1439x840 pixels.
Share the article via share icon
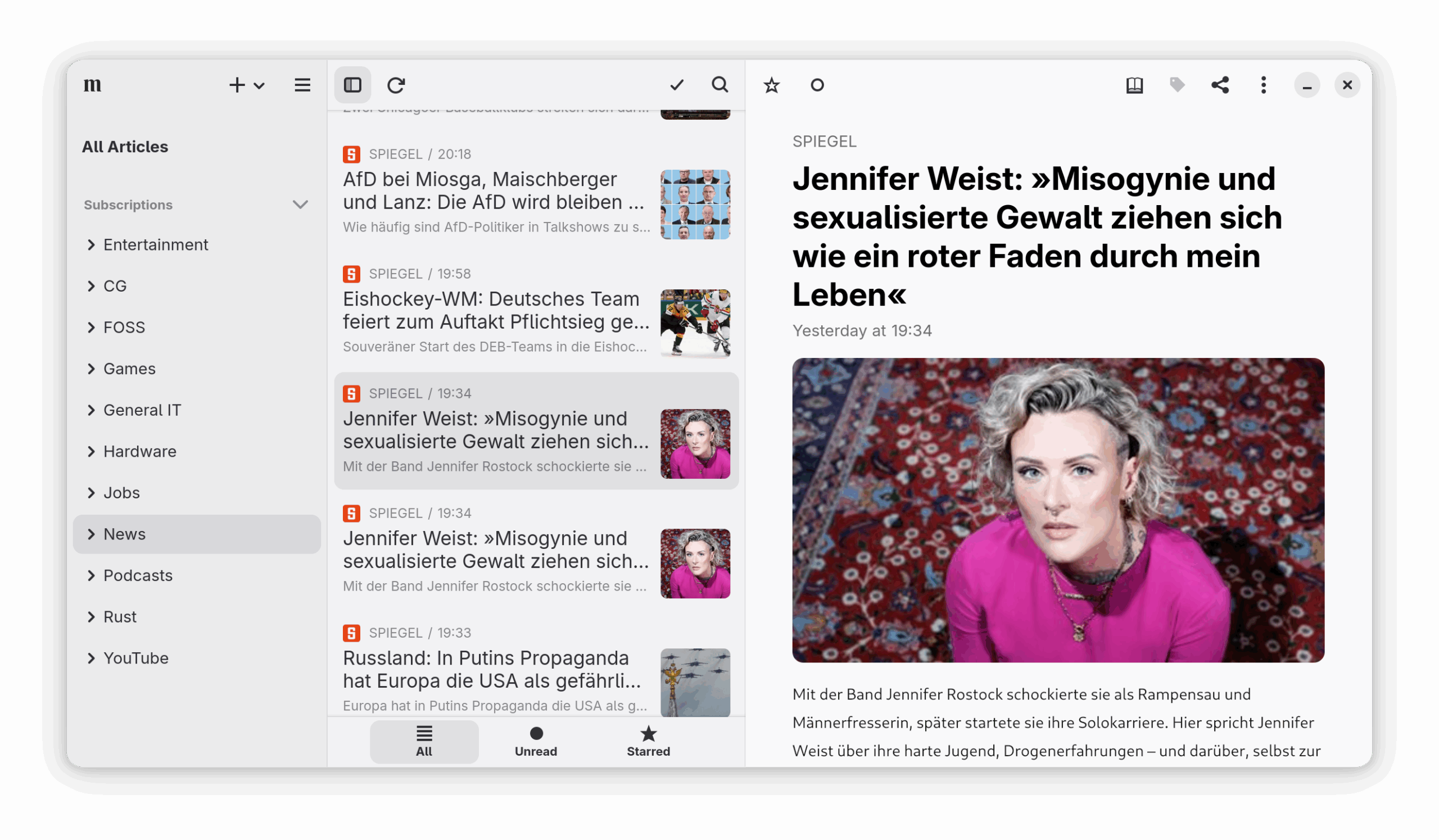point(1220,85)
